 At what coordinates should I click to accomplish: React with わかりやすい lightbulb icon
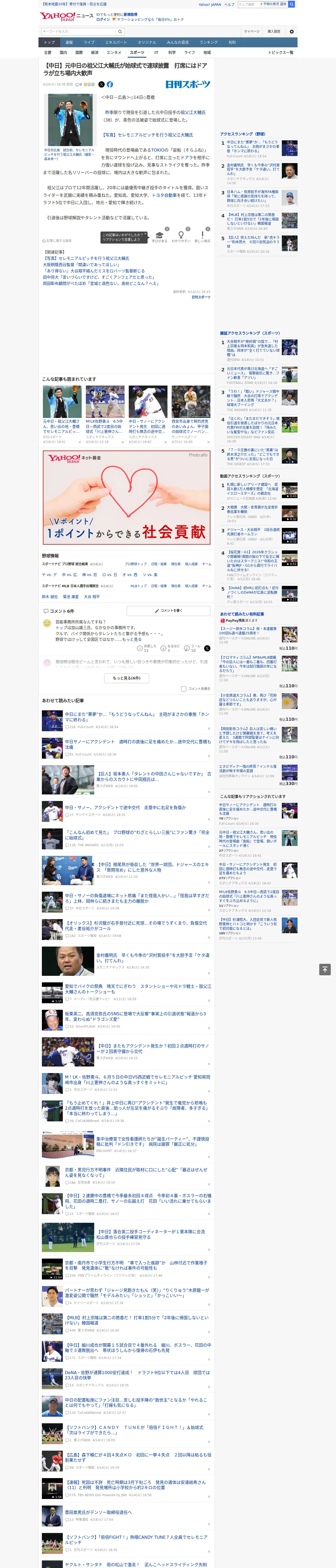tap(181, 235)
